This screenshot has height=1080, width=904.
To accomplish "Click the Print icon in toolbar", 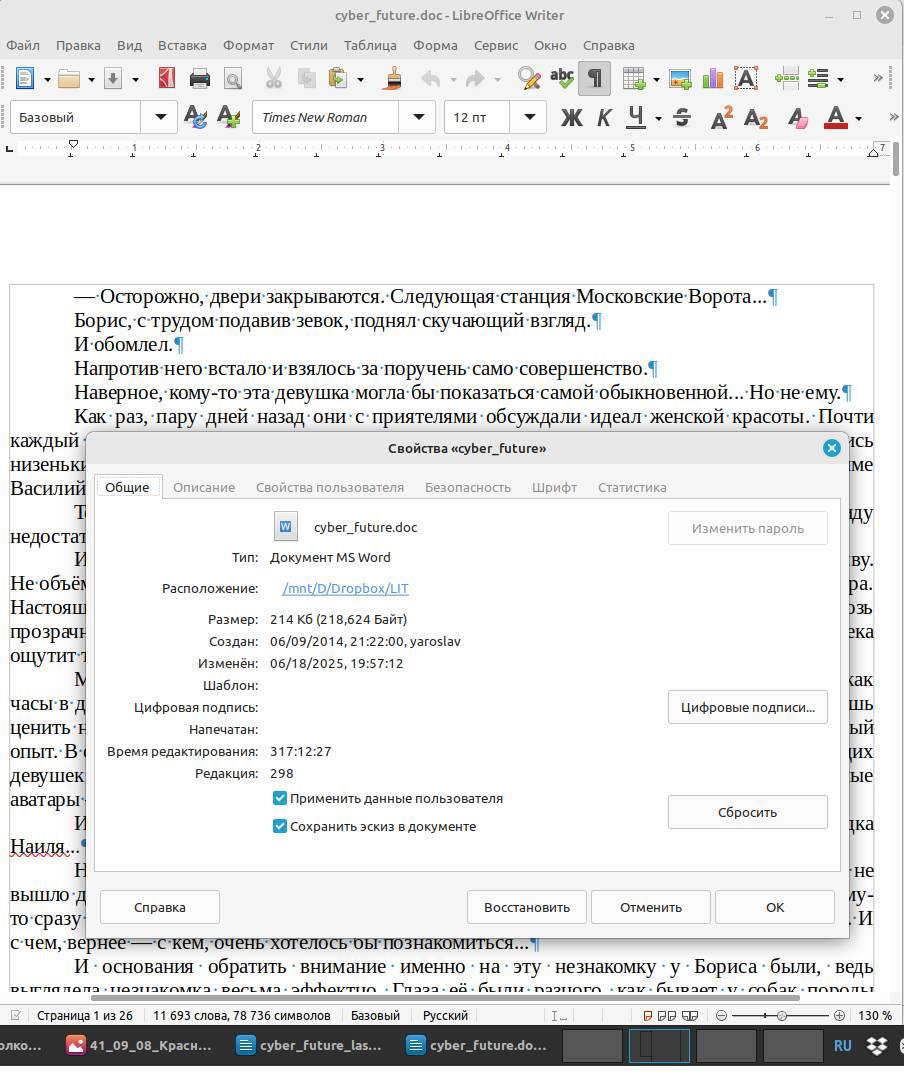I will pyautogui.click(x=200, y=79).
